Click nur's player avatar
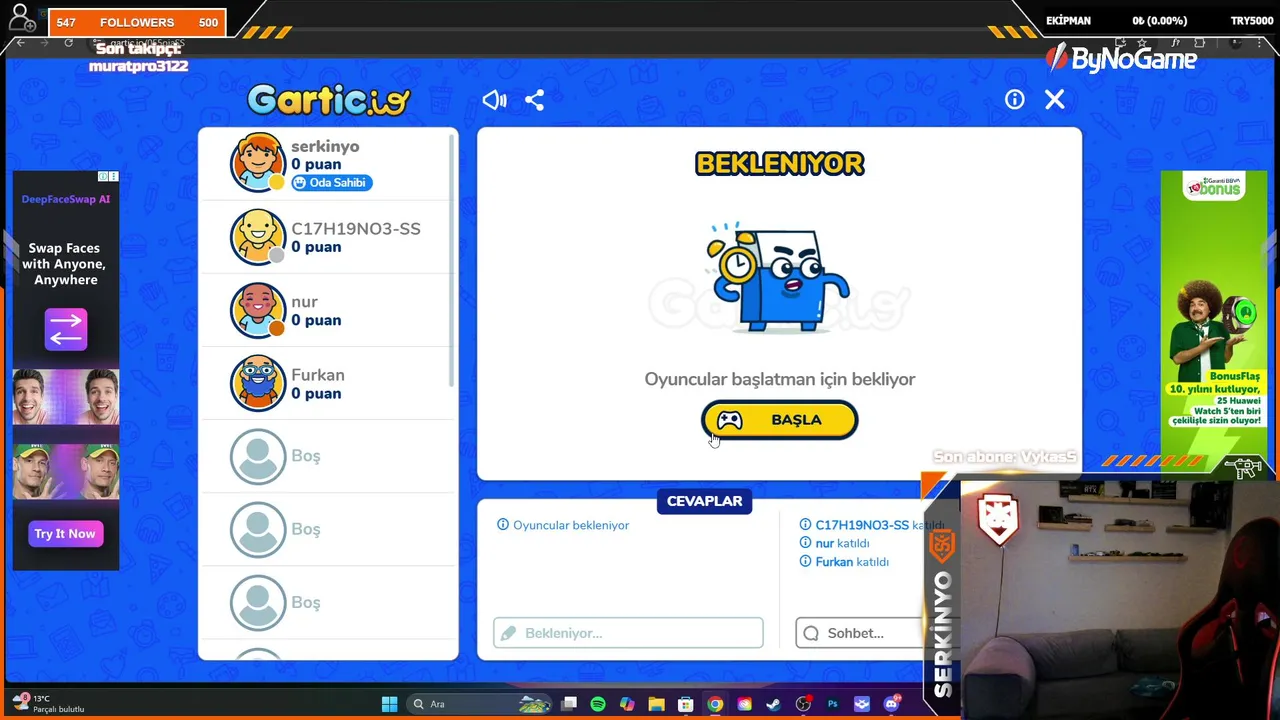Screen dimensions: 1280x720 258,310
